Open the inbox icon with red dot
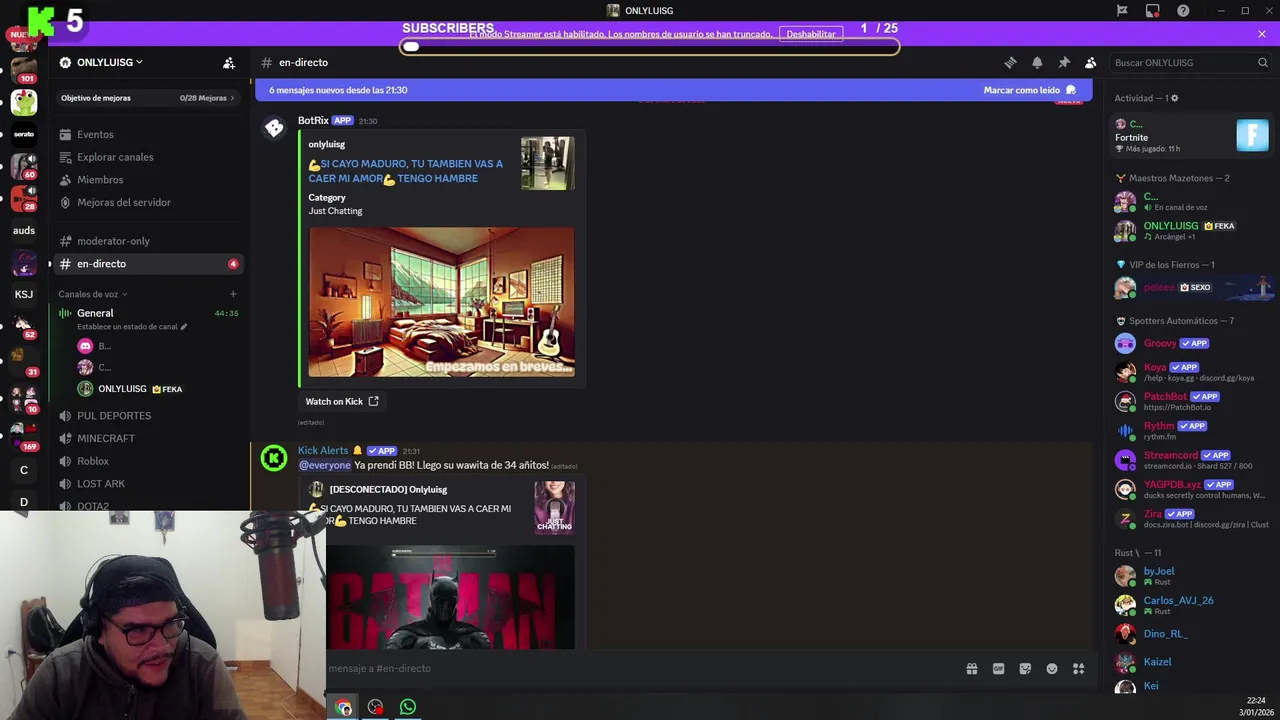 coord(1153,10)
